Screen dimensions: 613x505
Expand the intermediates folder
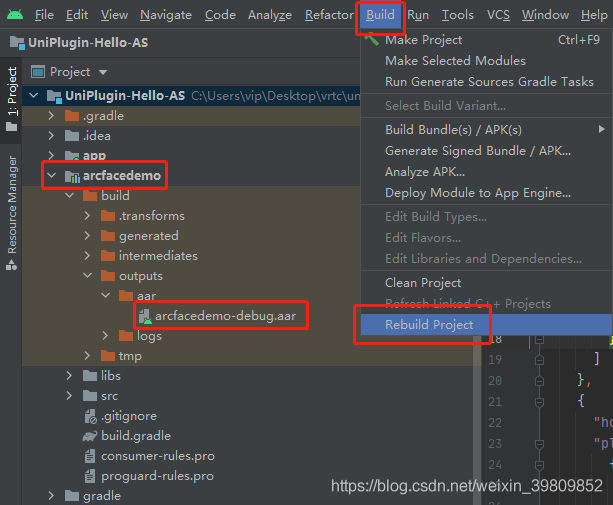click(x=87, y=256)
